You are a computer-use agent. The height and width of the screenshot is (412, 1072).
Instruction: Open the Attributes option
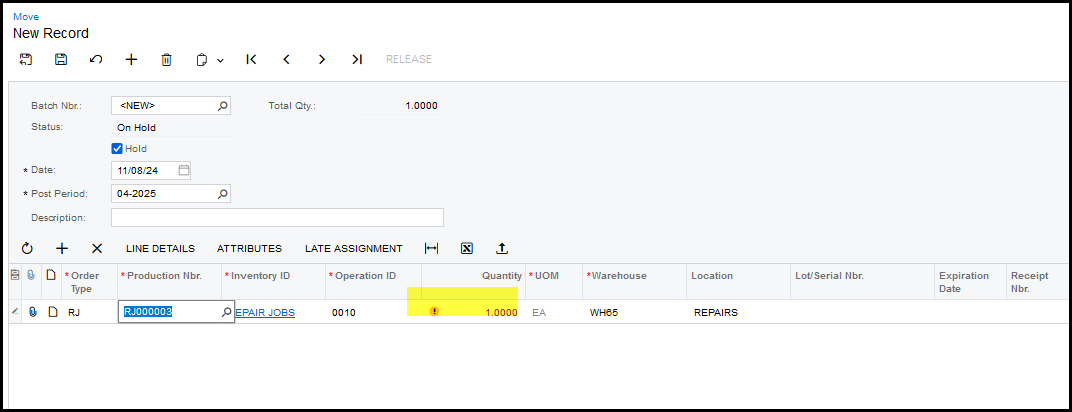click(x=249, y=248)
